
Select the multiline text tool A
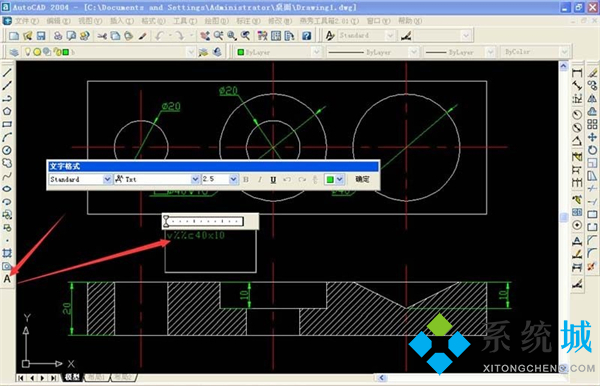(7, 279)
